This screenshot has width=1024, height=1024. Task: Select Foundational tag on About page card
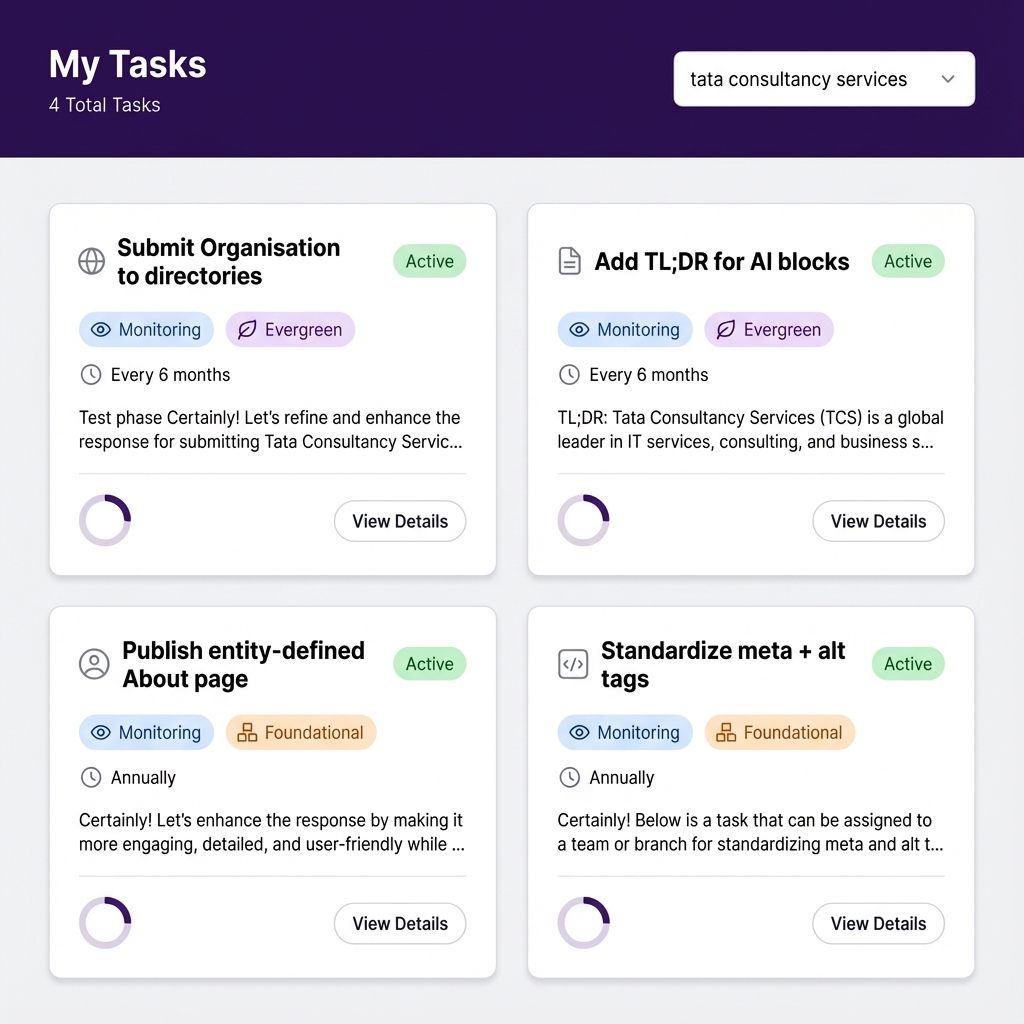(301, 733)
